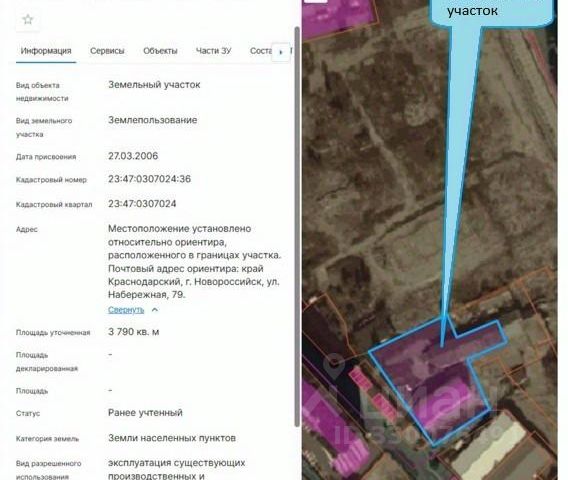568x480 pixels.
Task: Click the favorite star icon
Action: coord(28,20)
